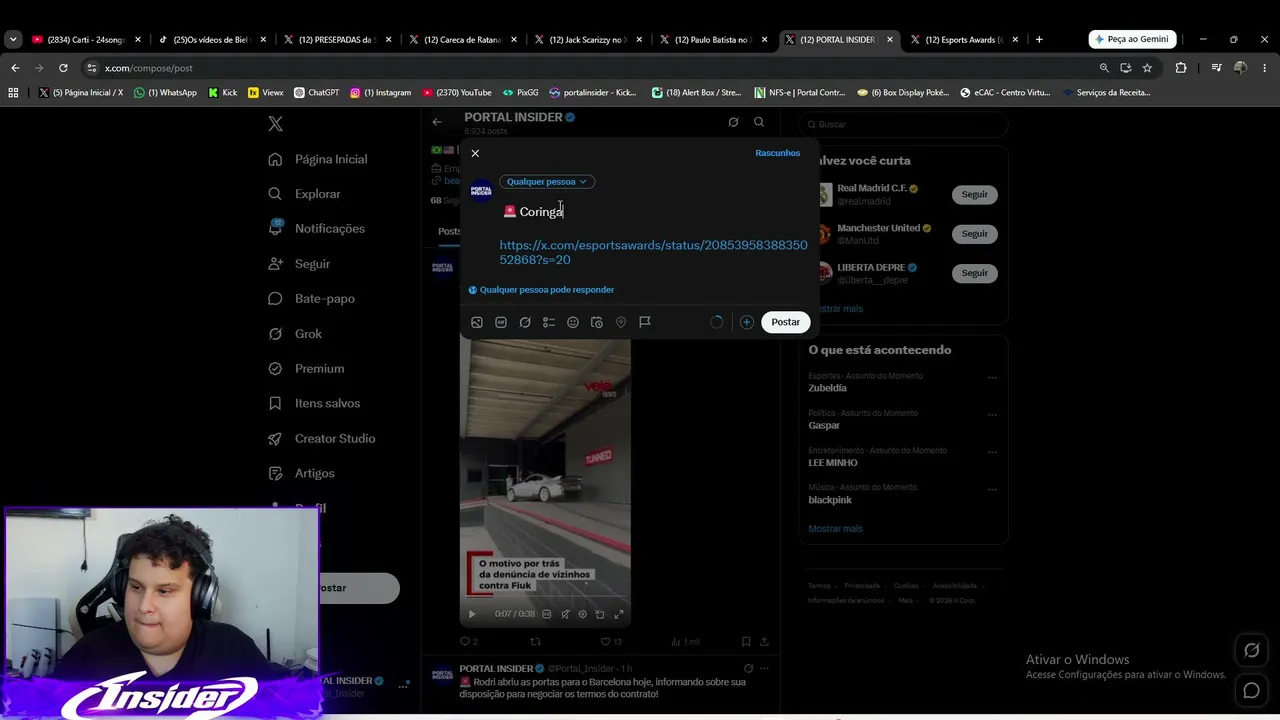Share the Fiuk video post
The image size is (1280, 720).
pos(764,642)
